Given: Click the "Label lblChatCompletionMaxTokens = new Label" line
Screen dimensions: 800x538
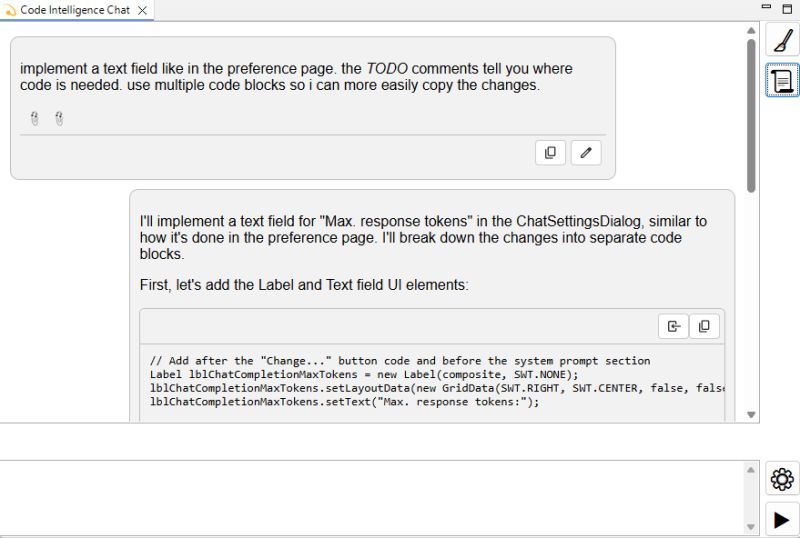Looking at the screenshot, I should pos(364,375).
